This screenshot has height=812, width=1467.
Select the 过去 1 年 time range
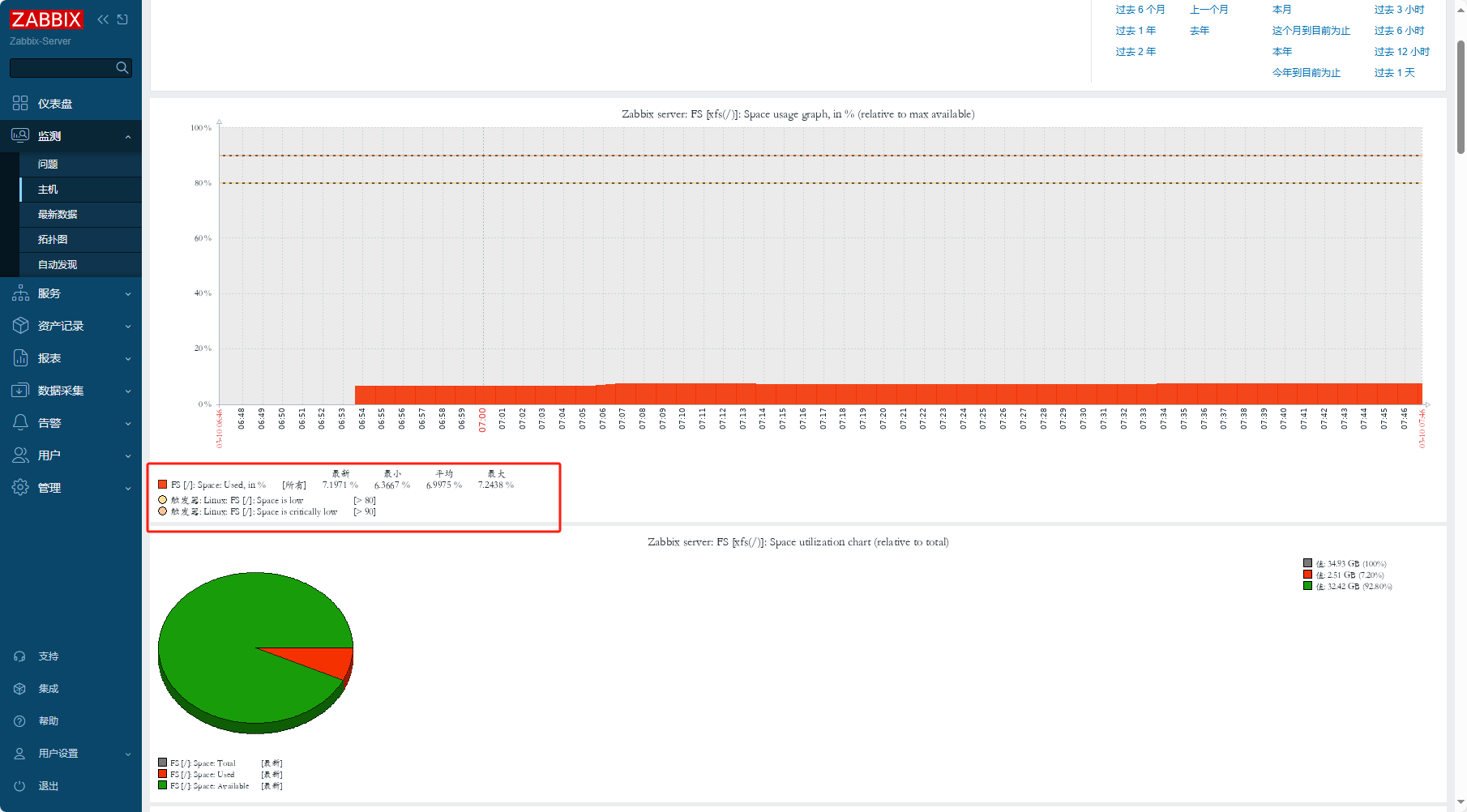[x=1136, y=31]
